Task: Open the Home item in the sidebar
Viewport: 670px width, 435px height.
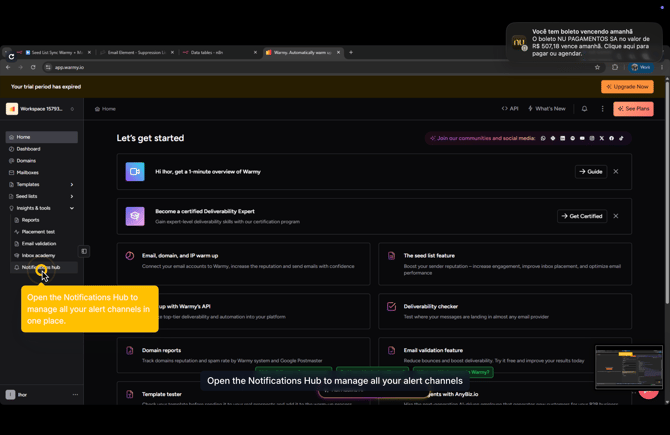Action: 41,137
